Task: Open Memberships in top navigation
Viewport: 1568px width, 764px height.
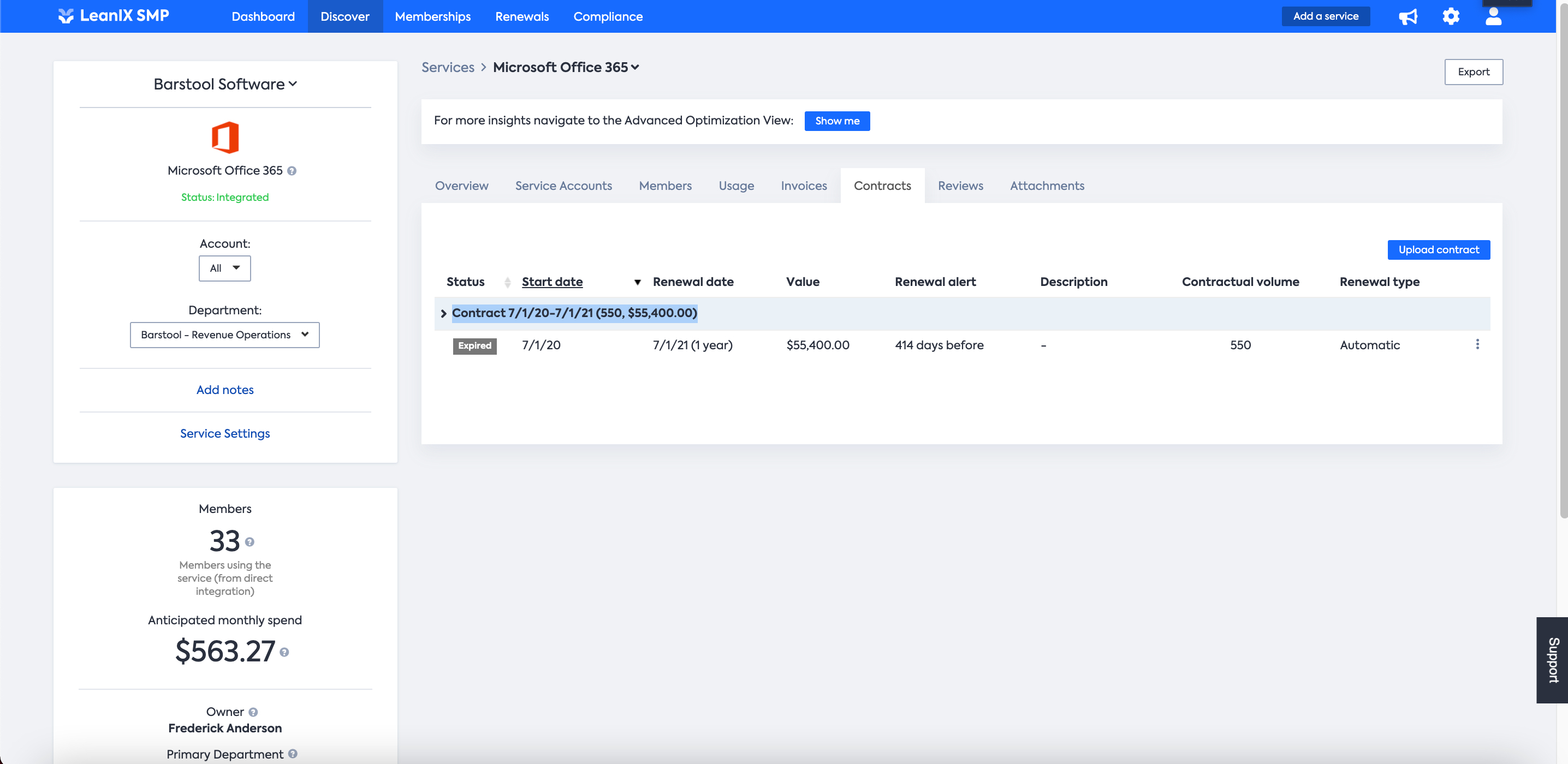Action: [x=433, y=16]
